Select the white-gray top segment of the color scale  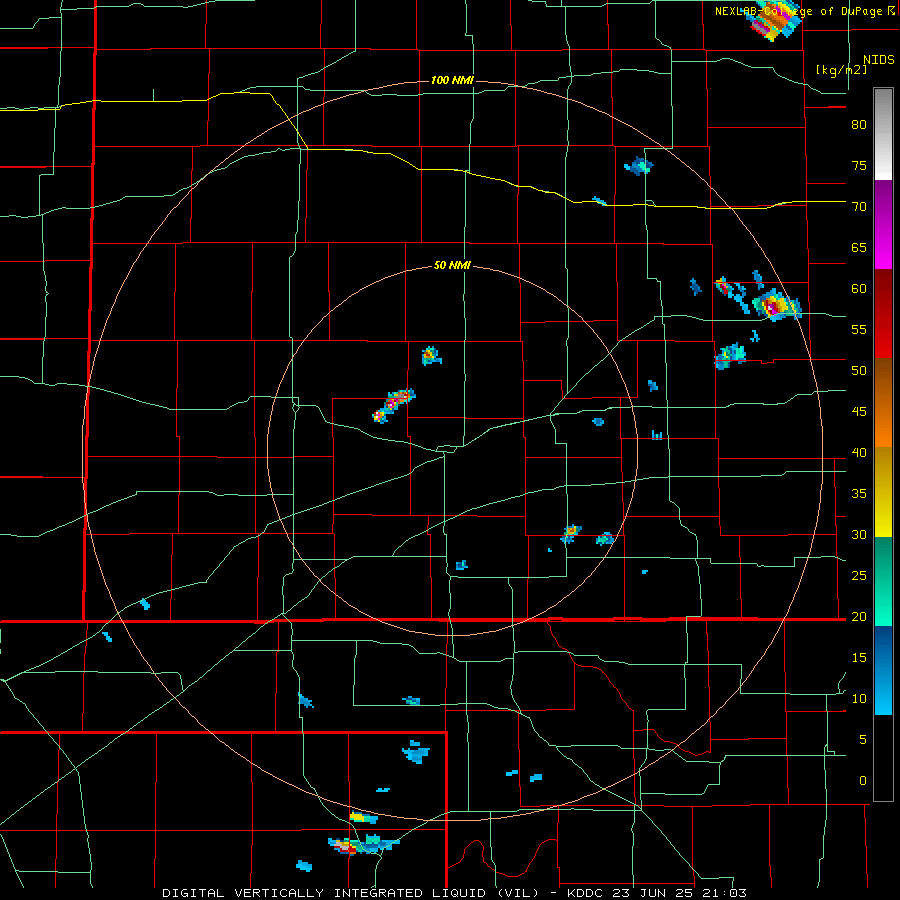pyautogui.click(x=883, y=134)
